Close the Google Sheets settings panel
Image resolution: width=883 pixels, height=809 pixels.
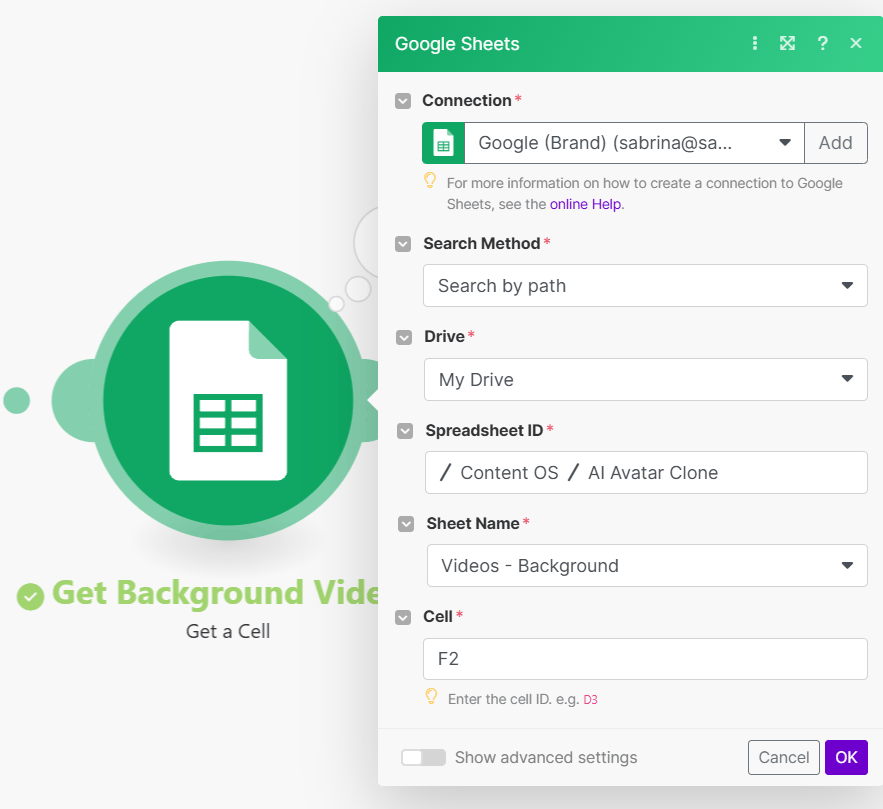coord(856,43)
